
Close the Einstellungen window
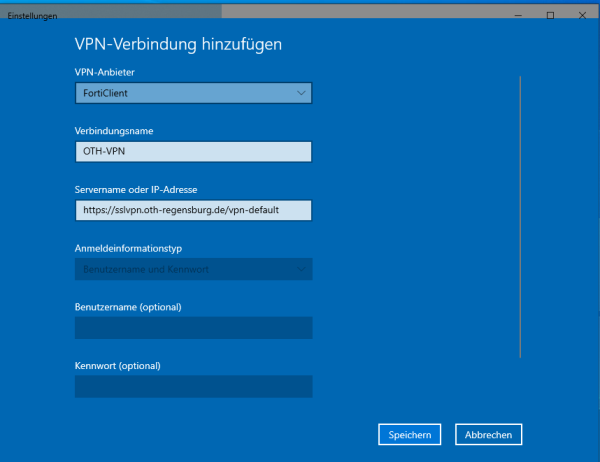(x=582, y=15)
